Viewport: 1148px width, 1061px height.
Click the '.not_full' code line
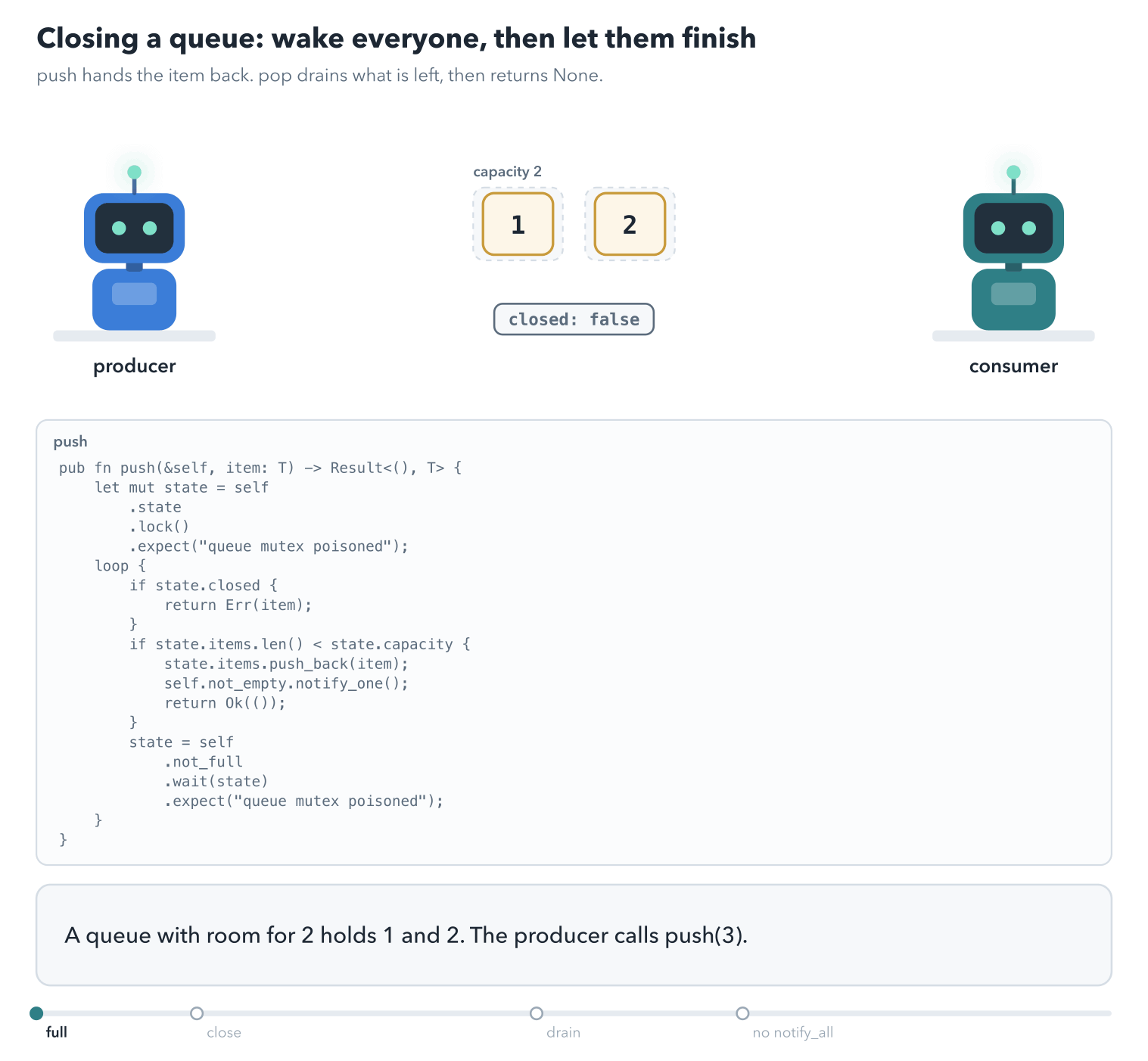click(x=204, y=761)
